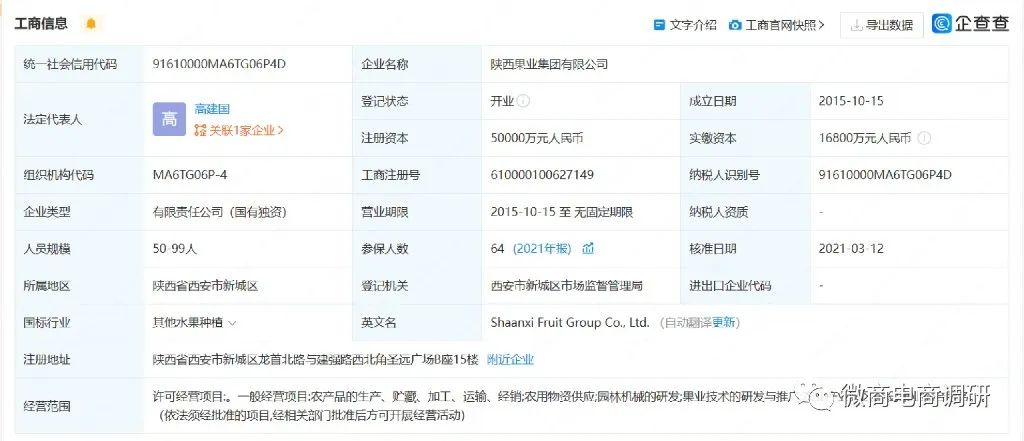Open legal representative 高建国 profile
Viewport: 1024px width, 441px height.
pos(212,109)
